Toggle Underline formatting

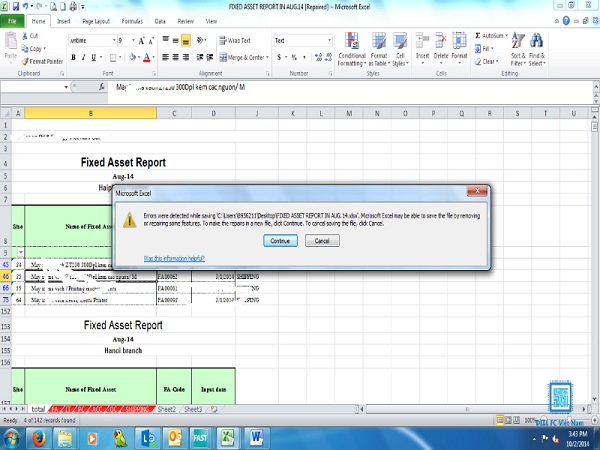93,57
